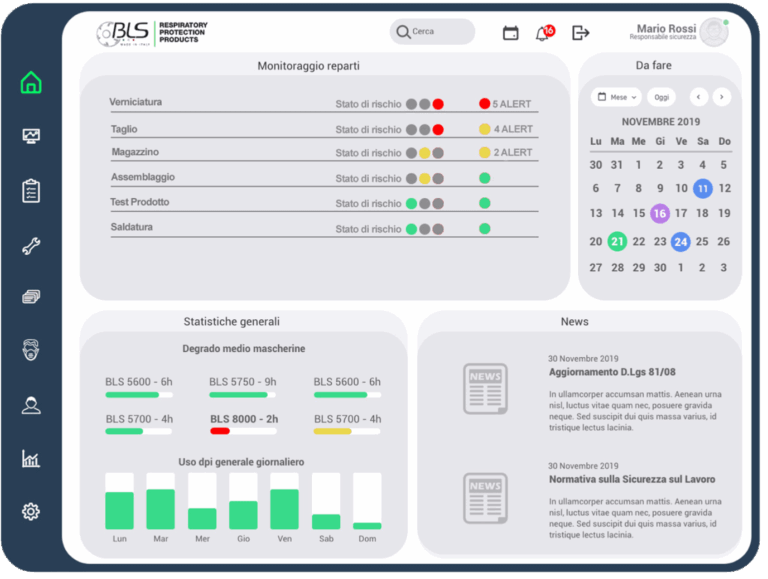Open the wrench maintenance sidebar icon

31,246
